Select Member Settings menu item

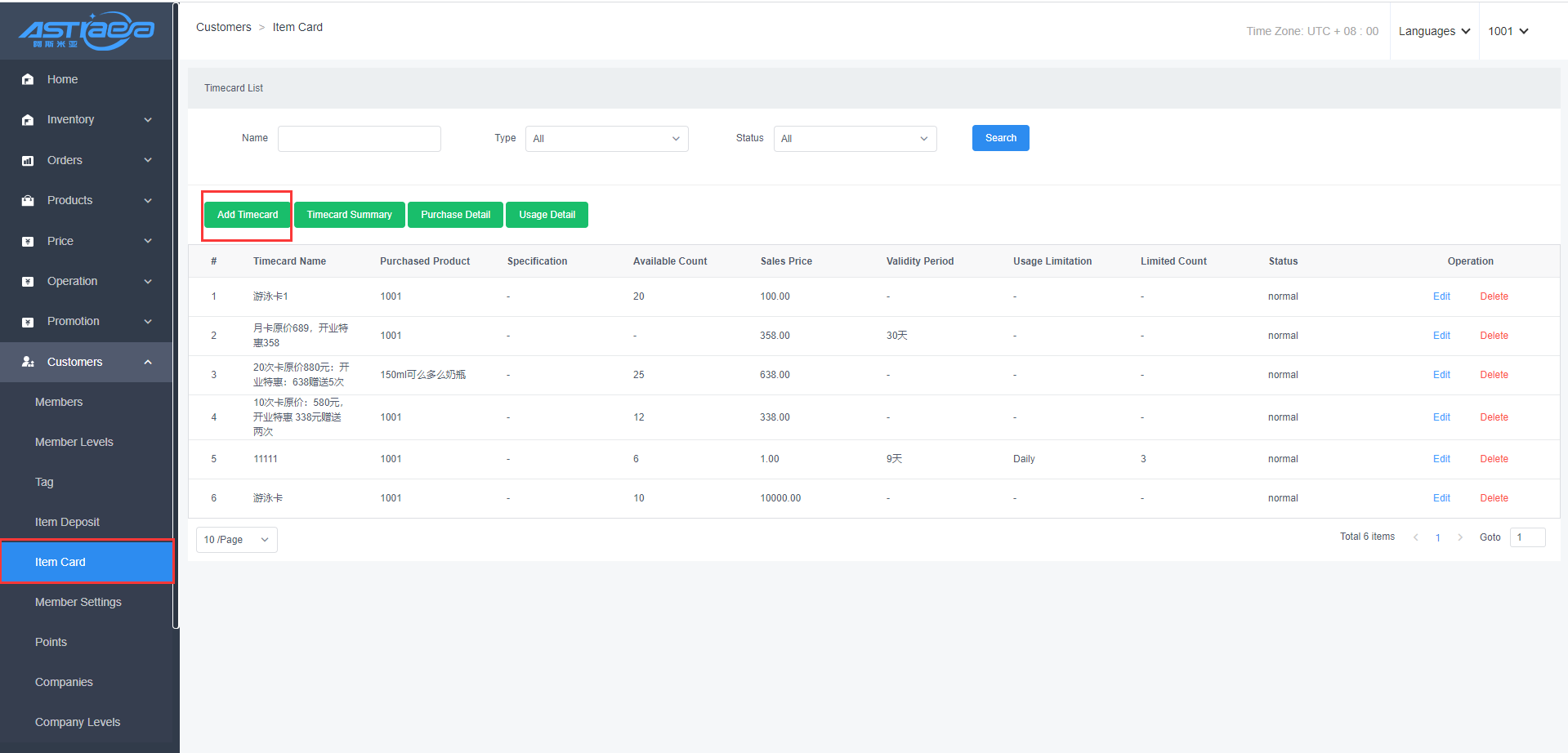pyautogui.click(x=78, y=602)
